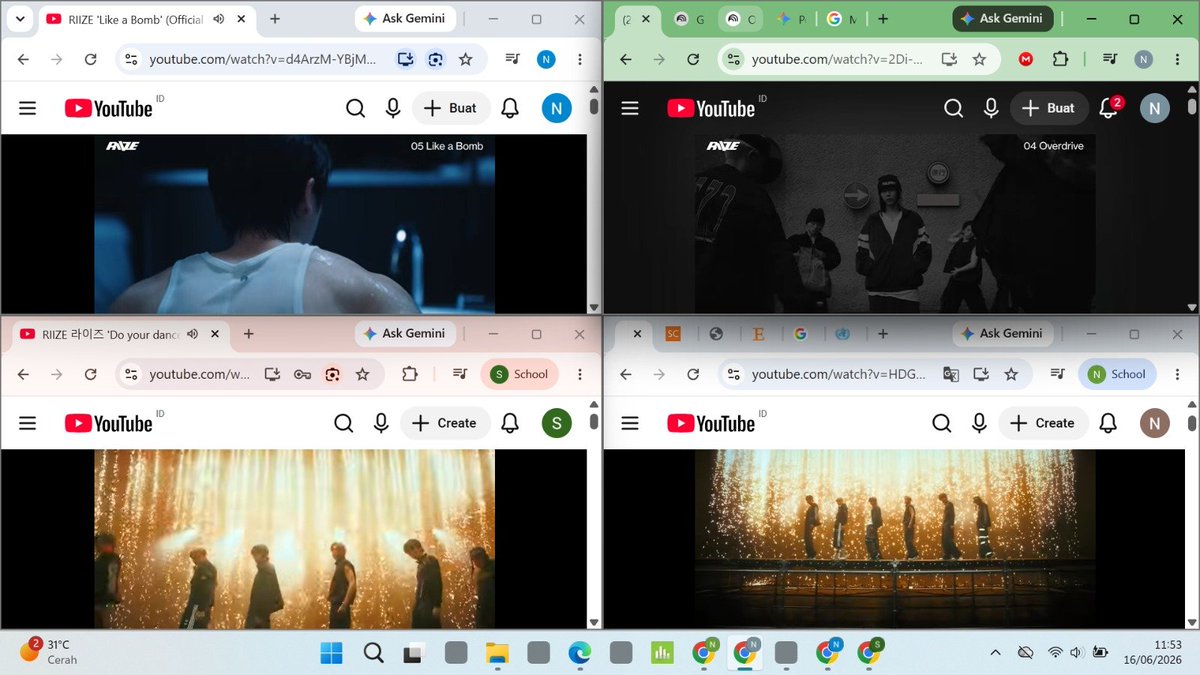Open green chart app on taskbar

(x=662, y=653)
